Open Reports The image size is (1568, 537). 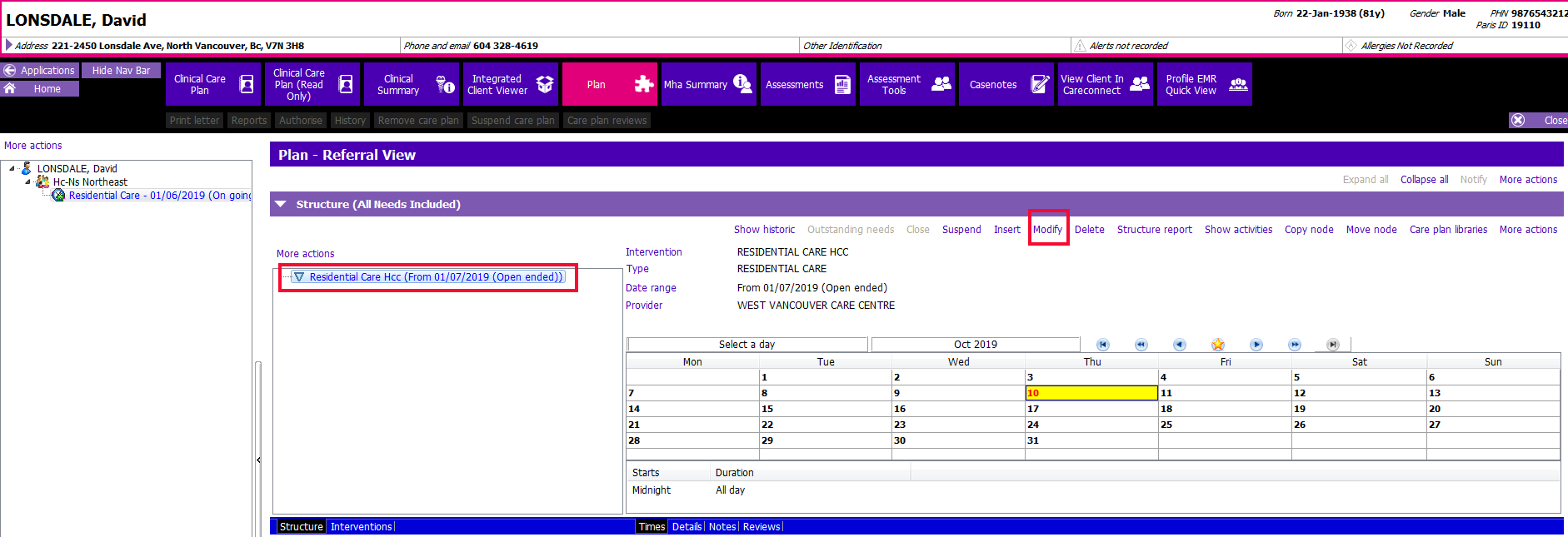tap(249, 121)
